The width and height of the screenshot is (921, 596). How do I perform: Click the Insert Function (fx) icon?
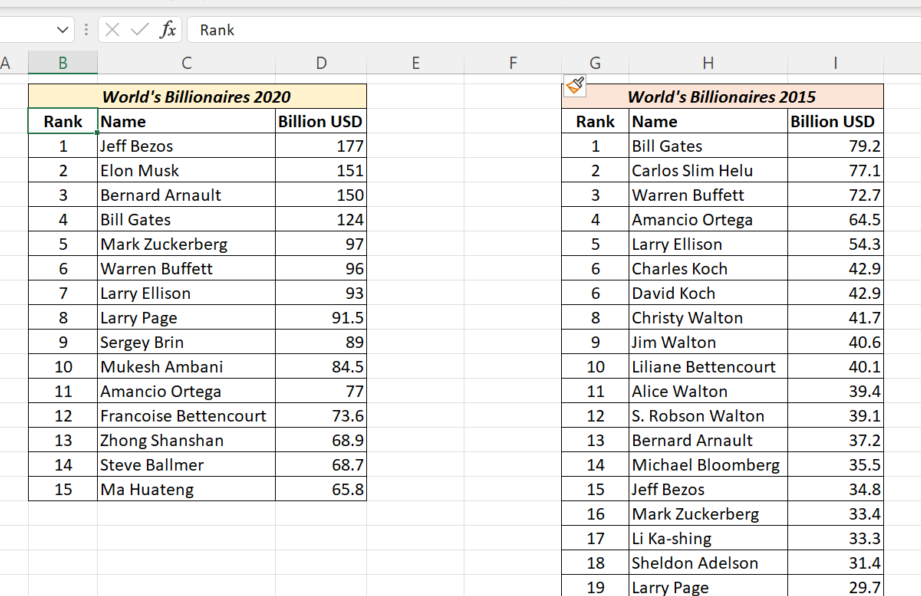point(167,30)
